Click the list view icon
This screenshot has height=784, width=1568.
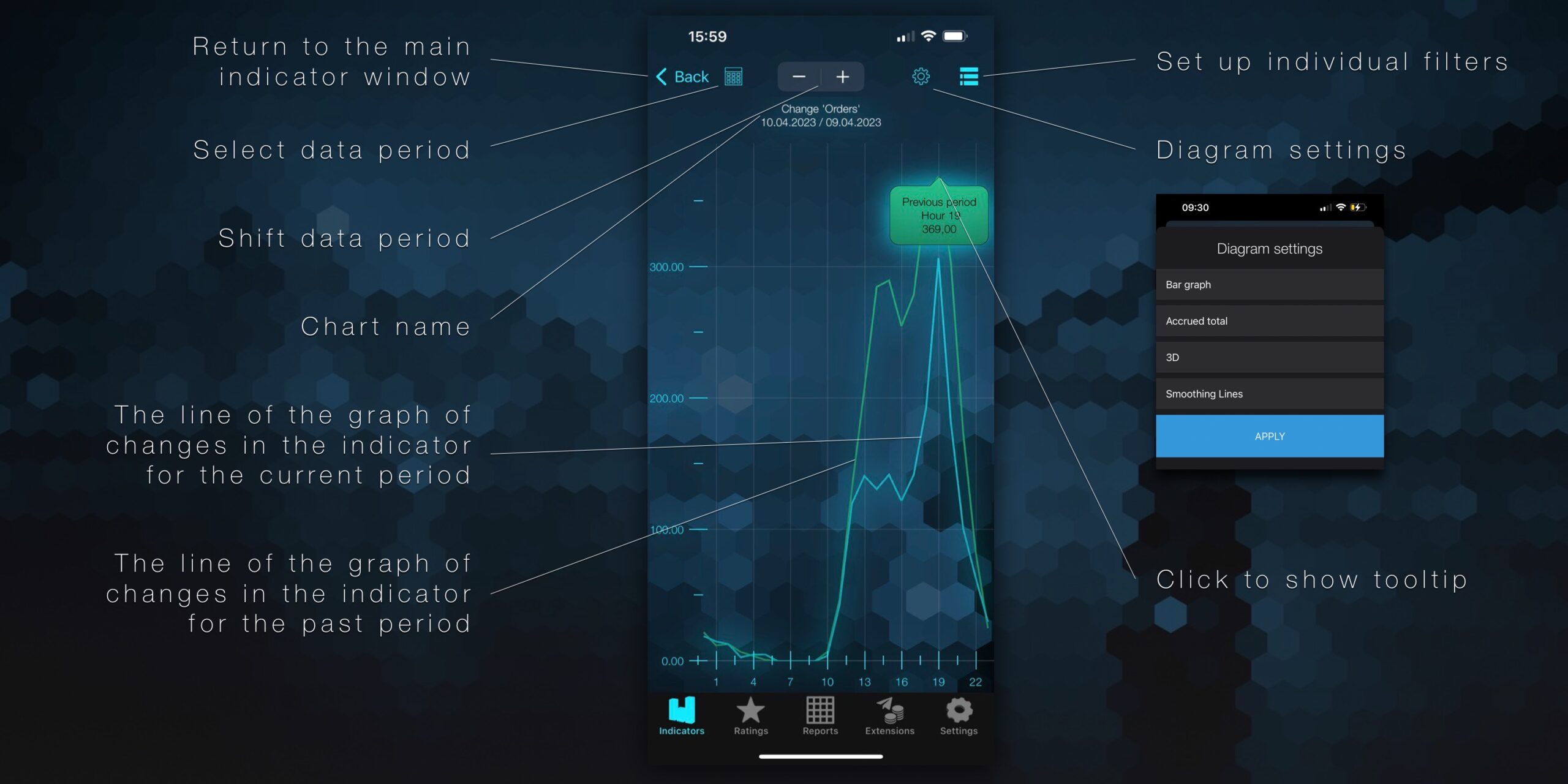click(965, 76)
